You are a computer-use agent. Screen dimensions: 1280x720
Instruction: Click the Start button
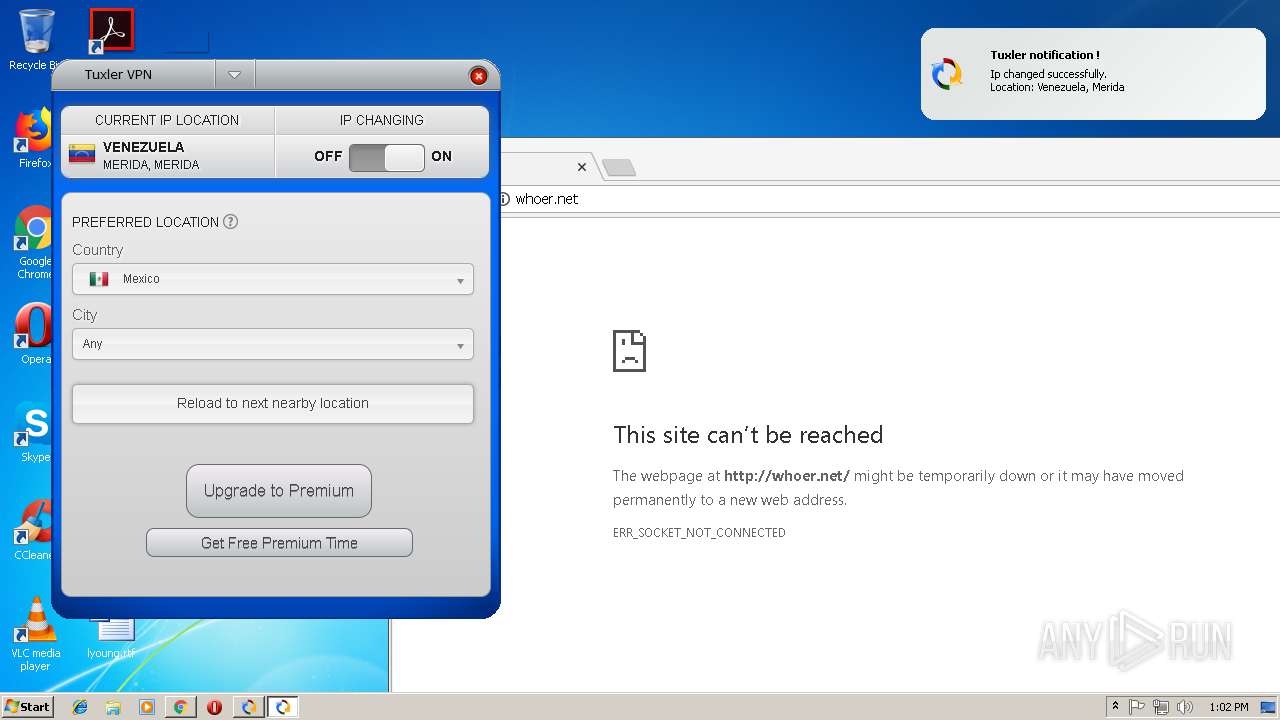click(x=27, y=707)
